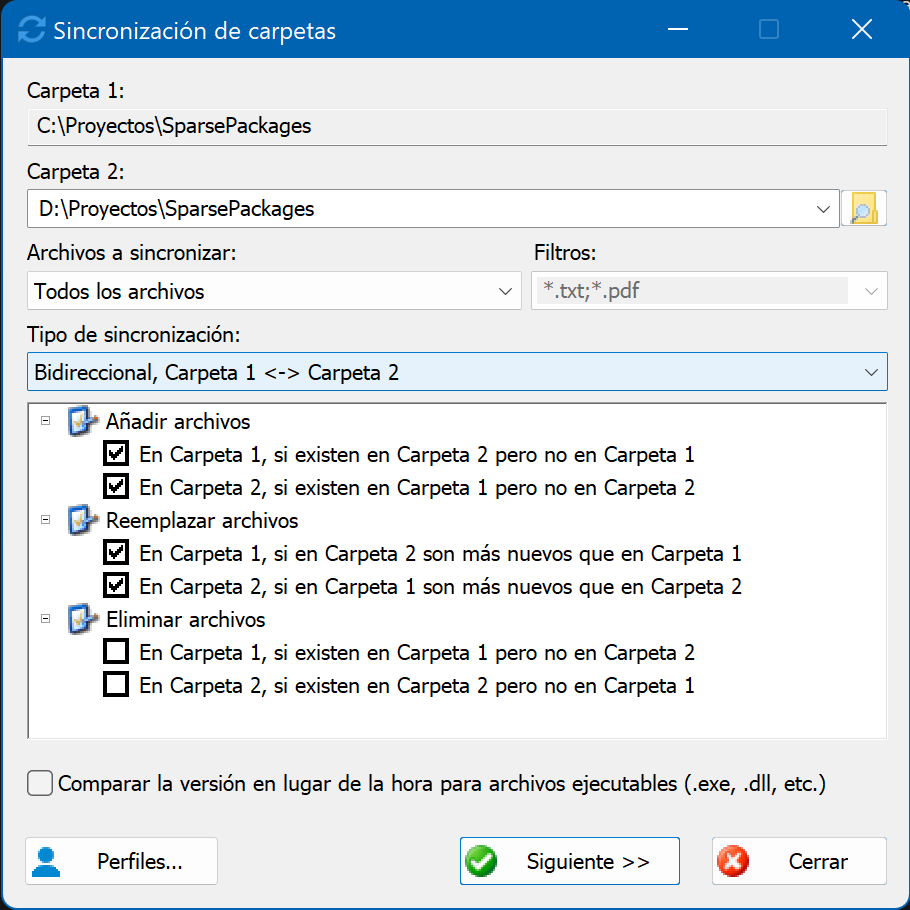Open the Tipo de sincronización dropdown

click(457, 372)
